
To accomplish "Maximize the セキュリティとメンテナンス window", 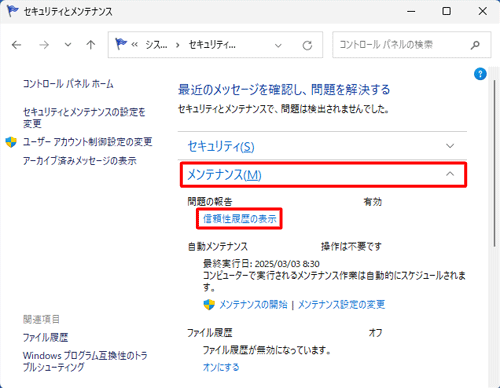I will pyautogui.click(x=446, y=11).
